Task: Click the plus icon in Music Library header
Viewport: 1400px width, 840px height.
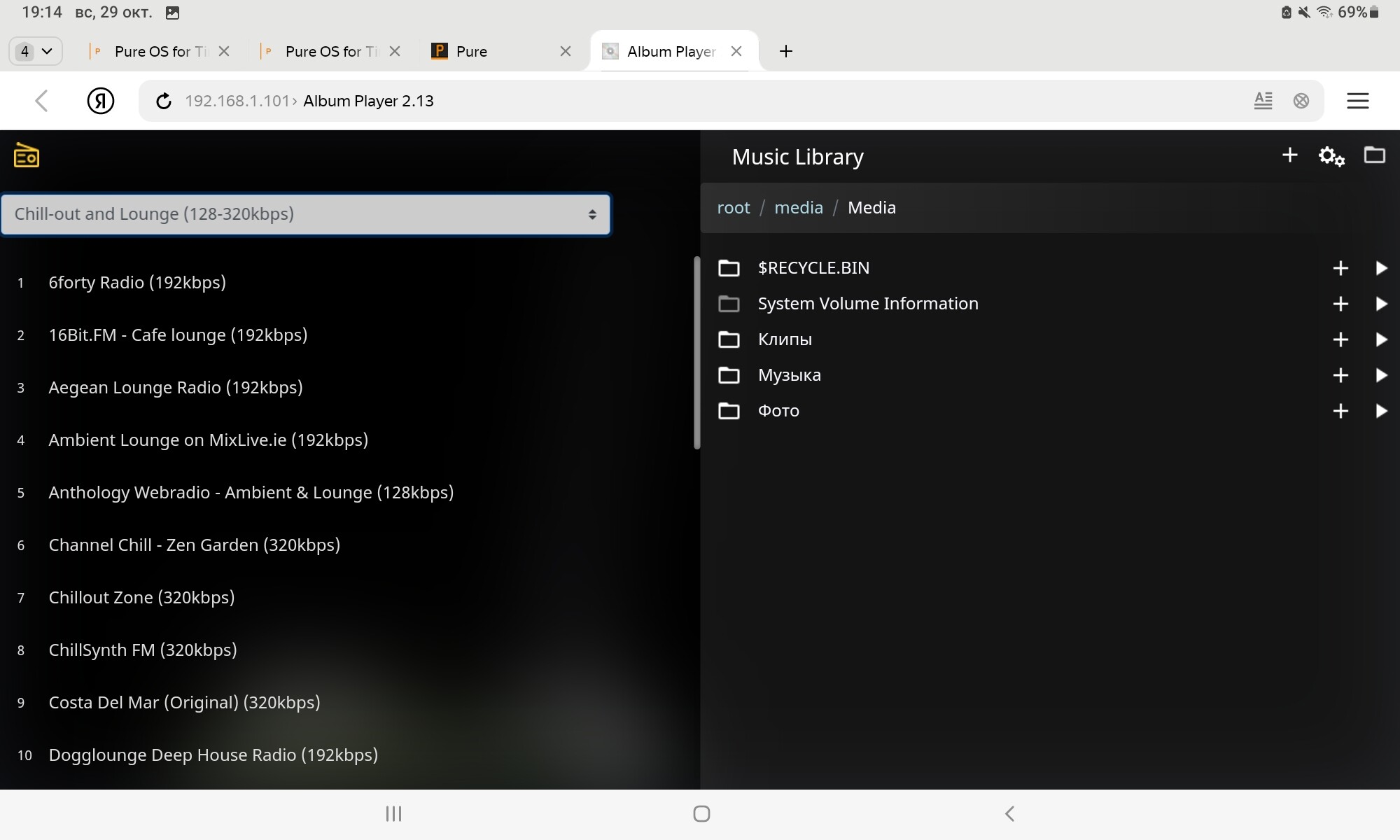Action: 1289,155
